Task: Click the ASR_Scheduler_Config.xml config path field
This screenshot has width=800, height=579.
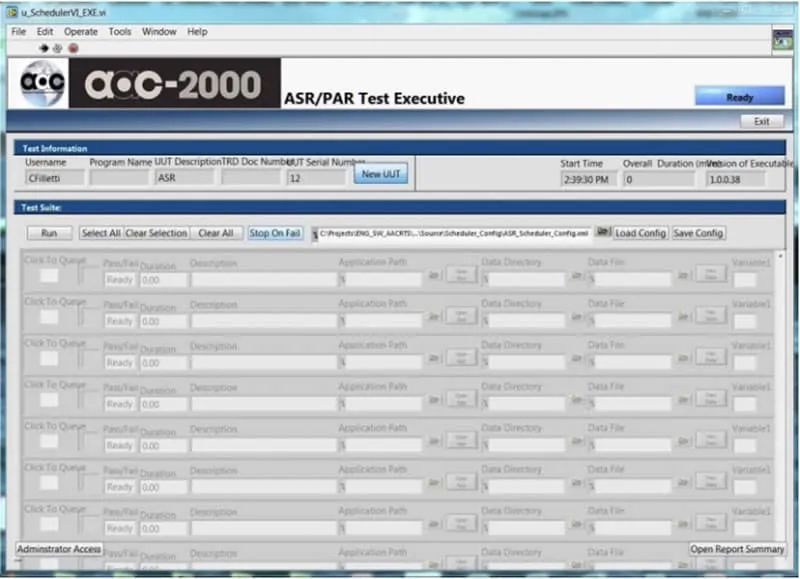Action: click(452, 233)
